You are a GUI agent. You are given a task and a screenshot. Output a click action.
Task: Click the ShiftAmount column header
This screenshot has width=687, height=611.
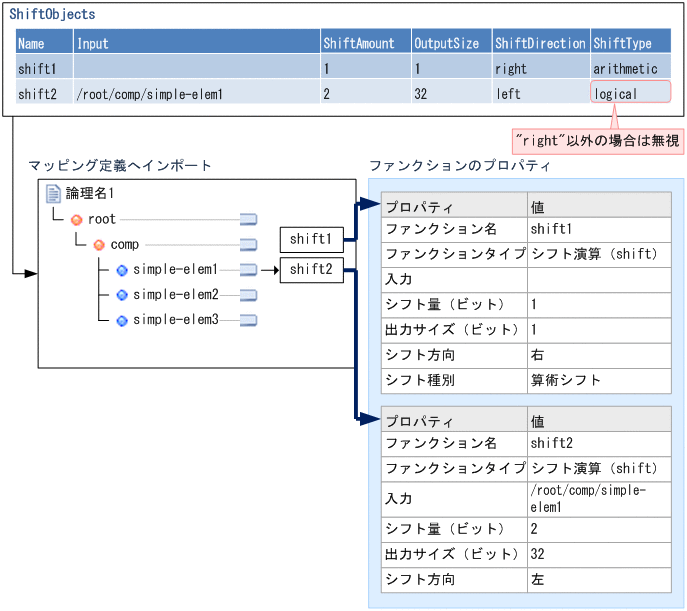coord(364,44)
